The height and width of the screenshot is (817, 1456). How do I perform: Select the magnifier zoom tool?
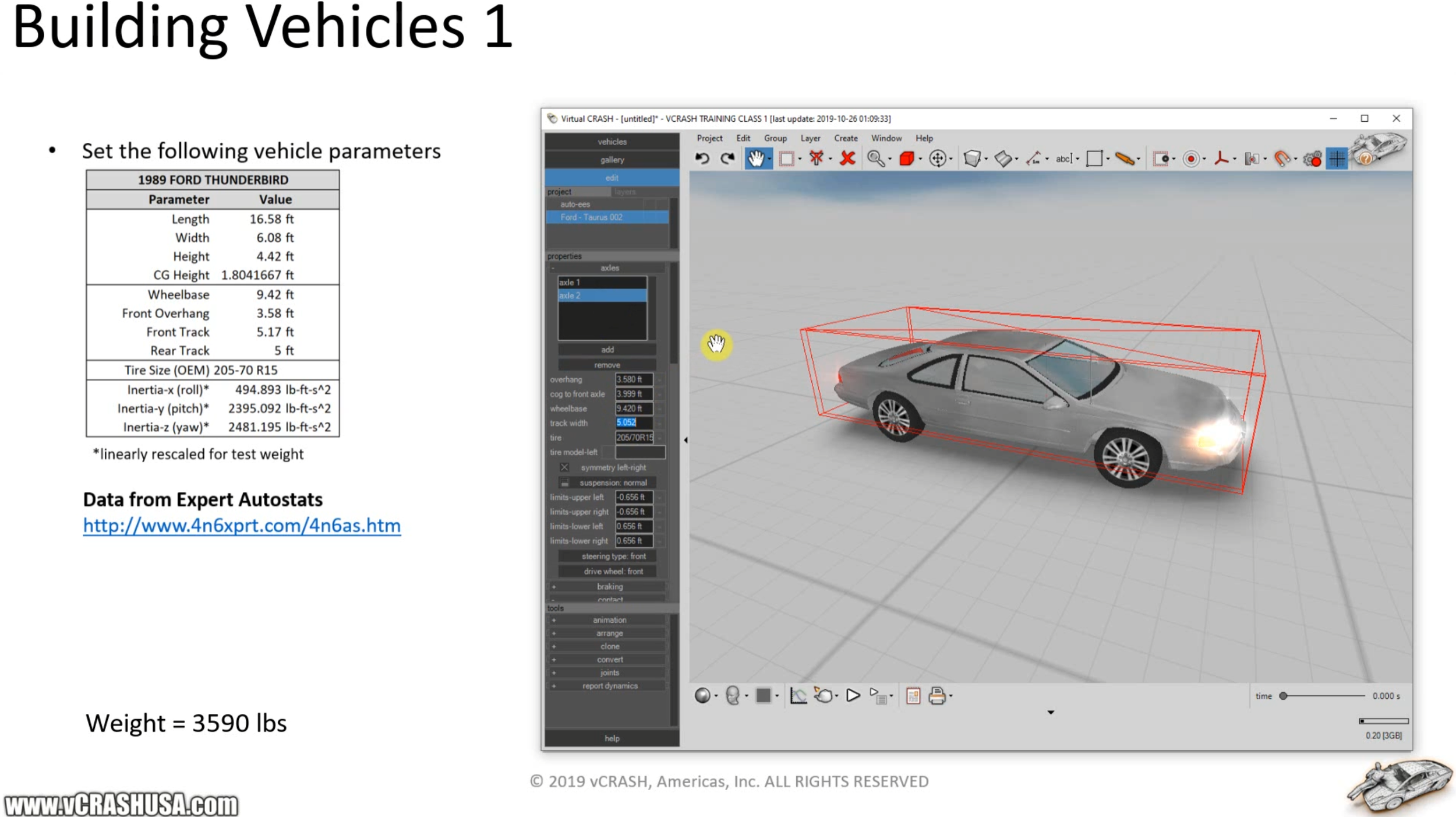pos(875,159)
